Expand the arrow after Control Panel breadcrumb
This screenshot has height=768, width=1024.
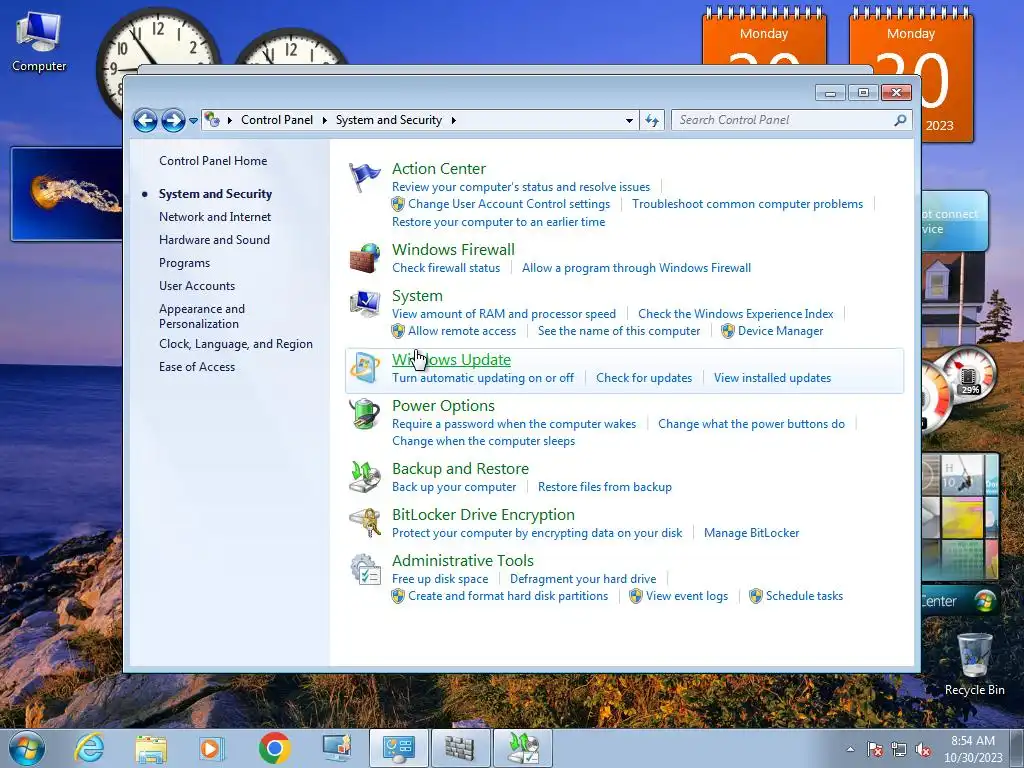pos(325,120)
